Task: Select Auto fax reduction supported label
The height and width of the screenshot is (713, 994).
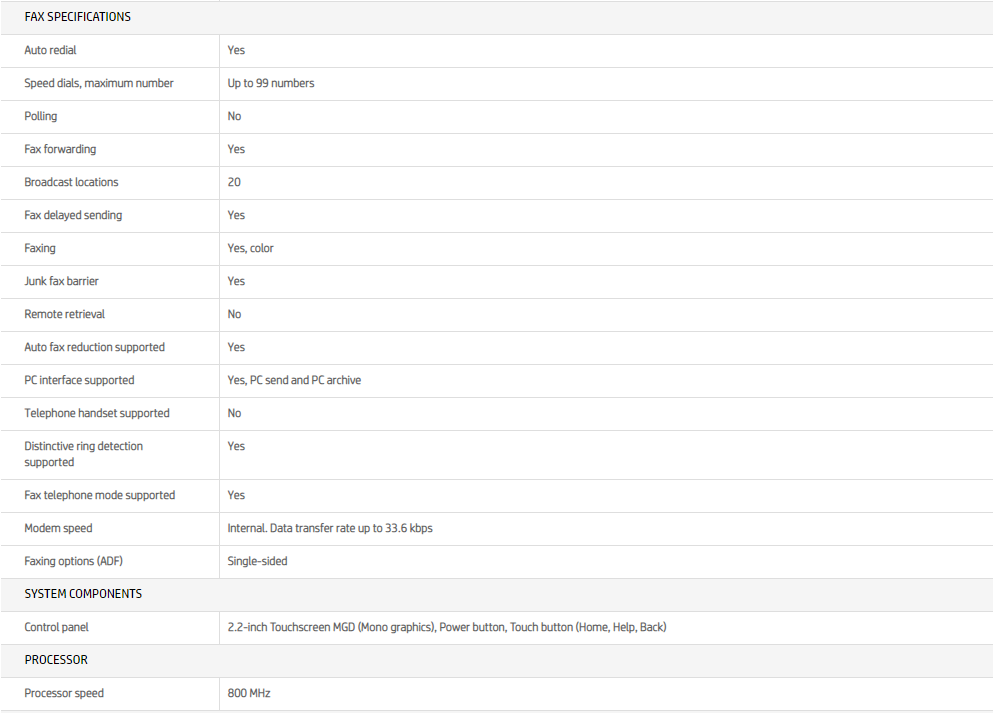Action: pyautogui.click(x=94, y=347)
